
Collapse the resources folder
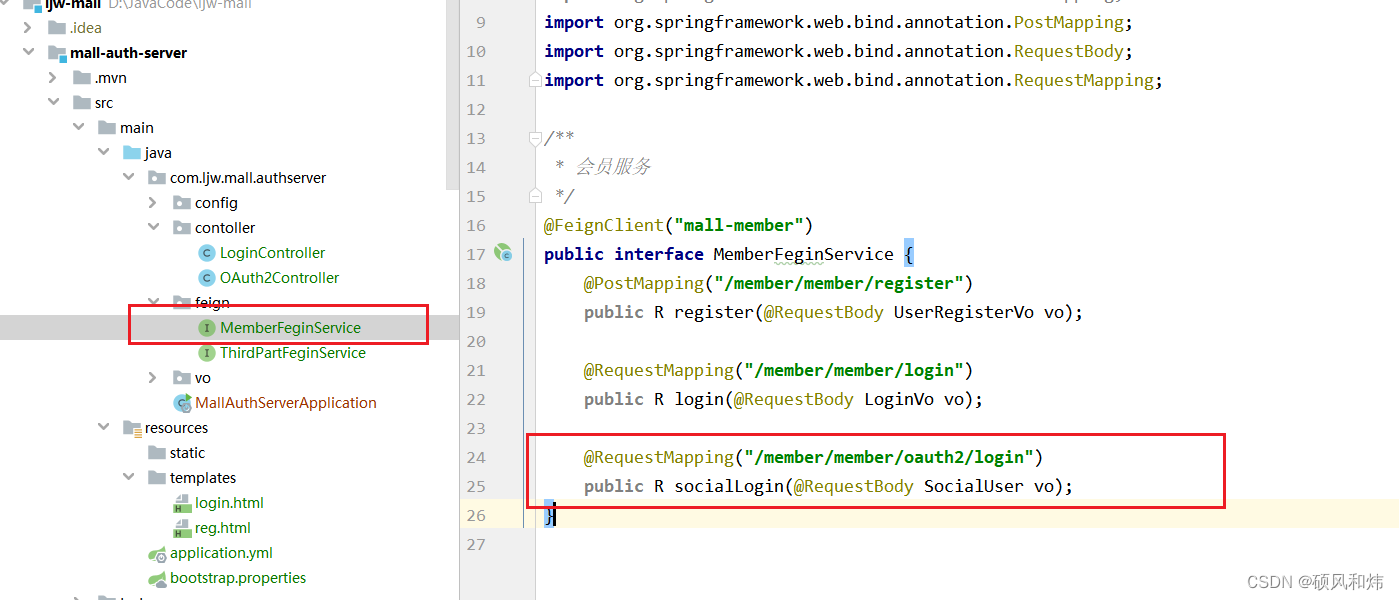click(103, 428)
